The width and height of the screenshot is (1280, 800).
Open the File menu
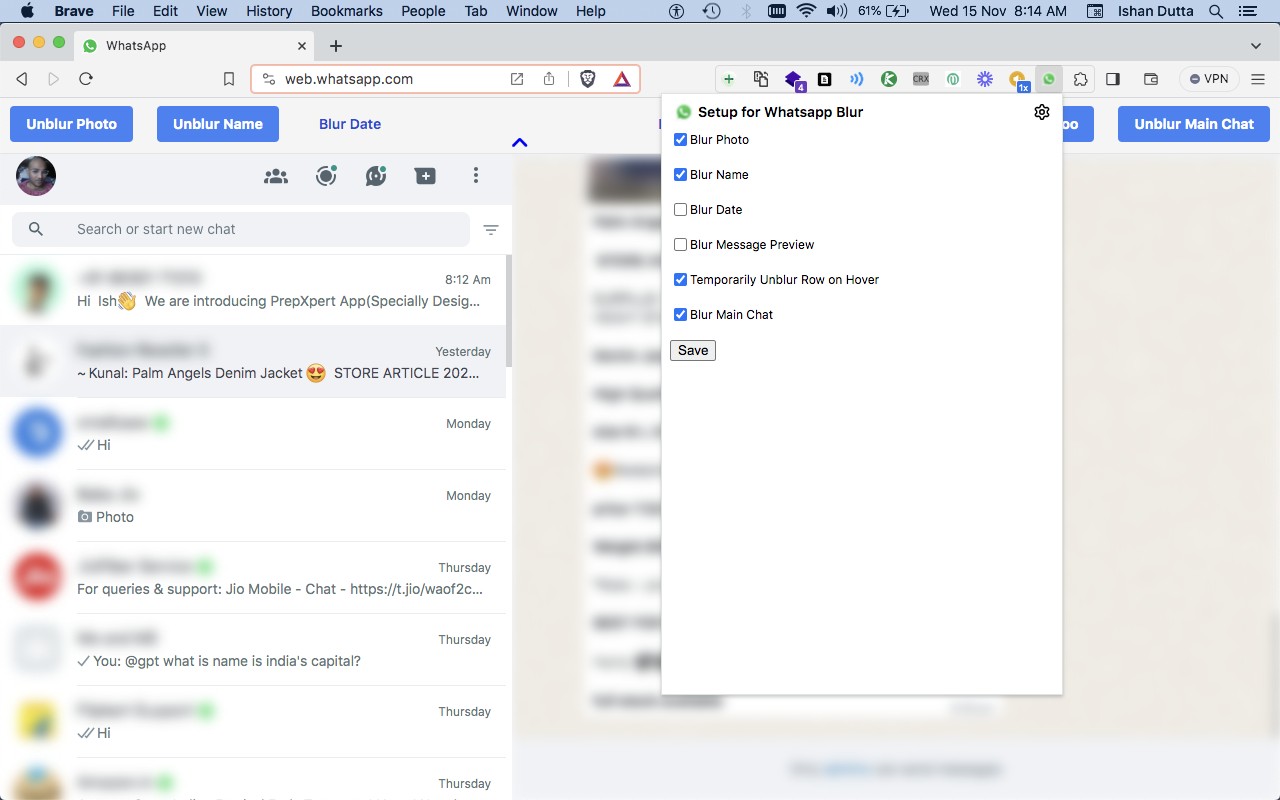click(123, 11)
